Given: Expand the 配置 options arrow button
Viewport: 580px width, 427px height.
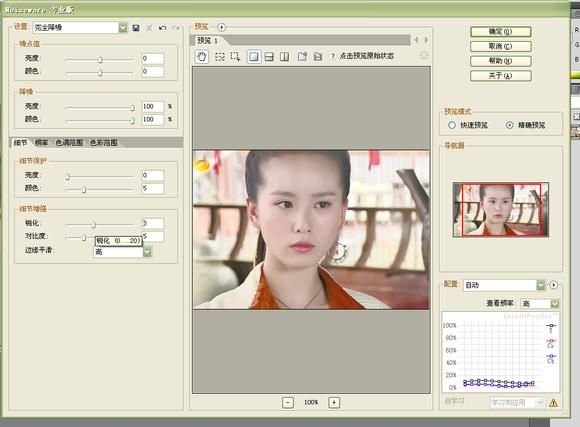Looking at the screenshot, I should click(x=553, y=285).
